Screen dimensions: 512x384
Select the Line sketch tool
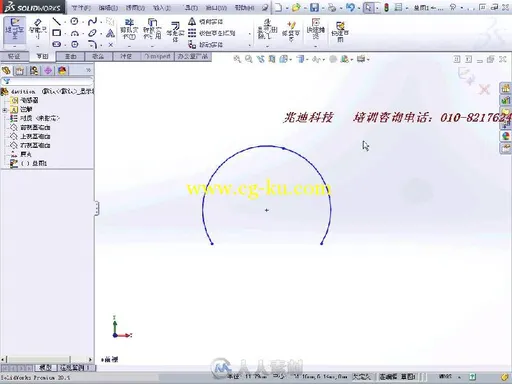57,22
